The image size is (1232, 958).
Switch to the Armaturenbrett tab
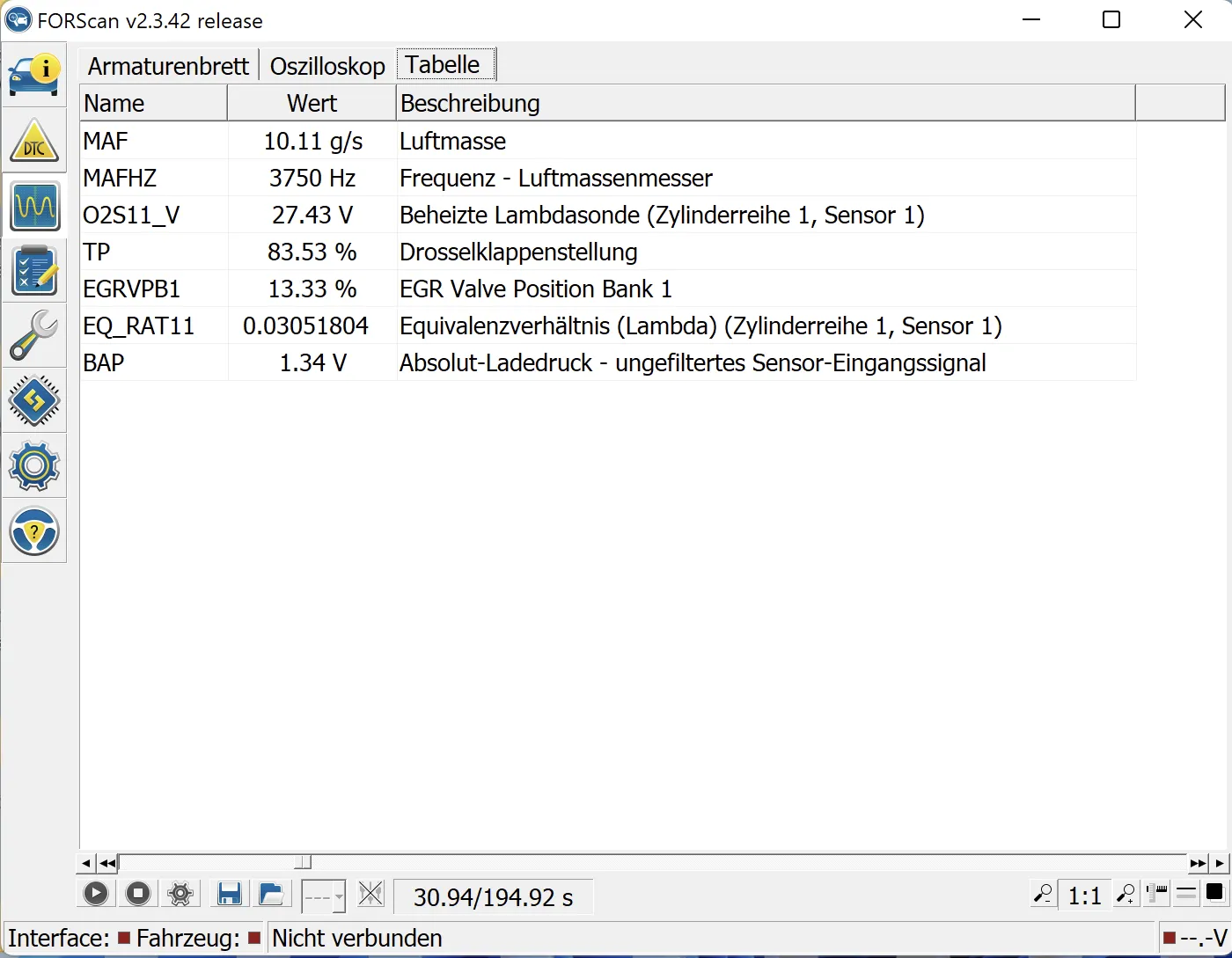(x=168, y=66)
